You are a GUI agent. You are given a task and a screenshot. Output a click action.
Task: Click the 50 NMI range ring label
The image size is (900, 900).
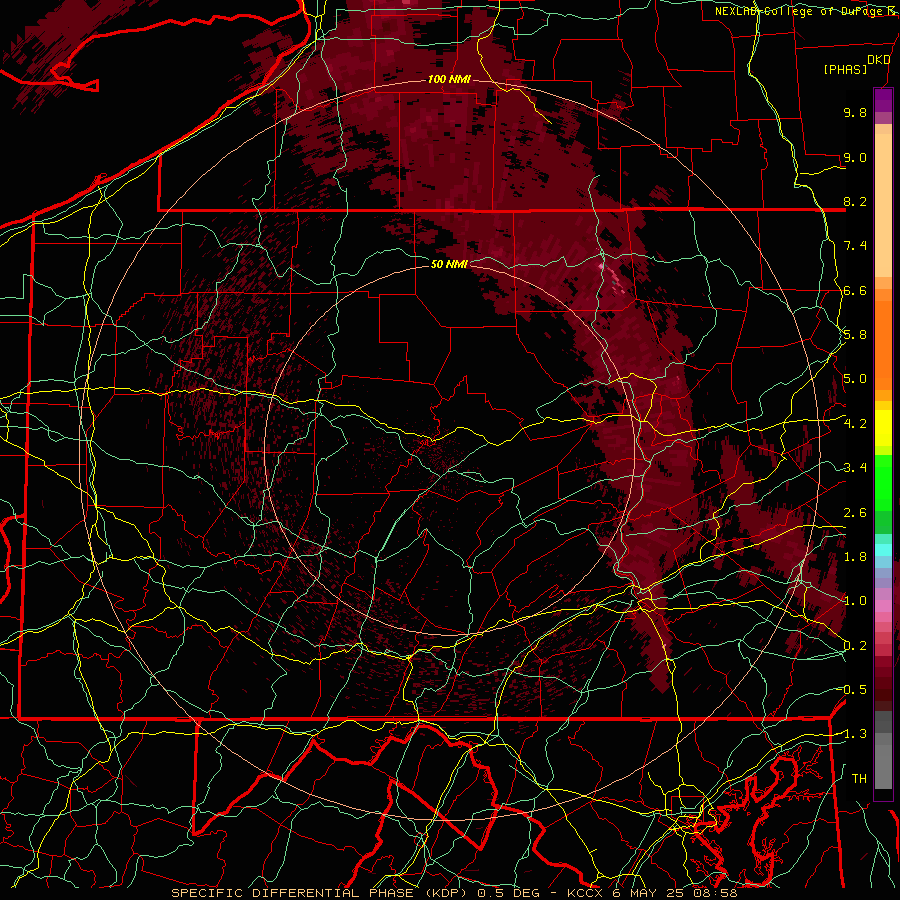point(449,264)
